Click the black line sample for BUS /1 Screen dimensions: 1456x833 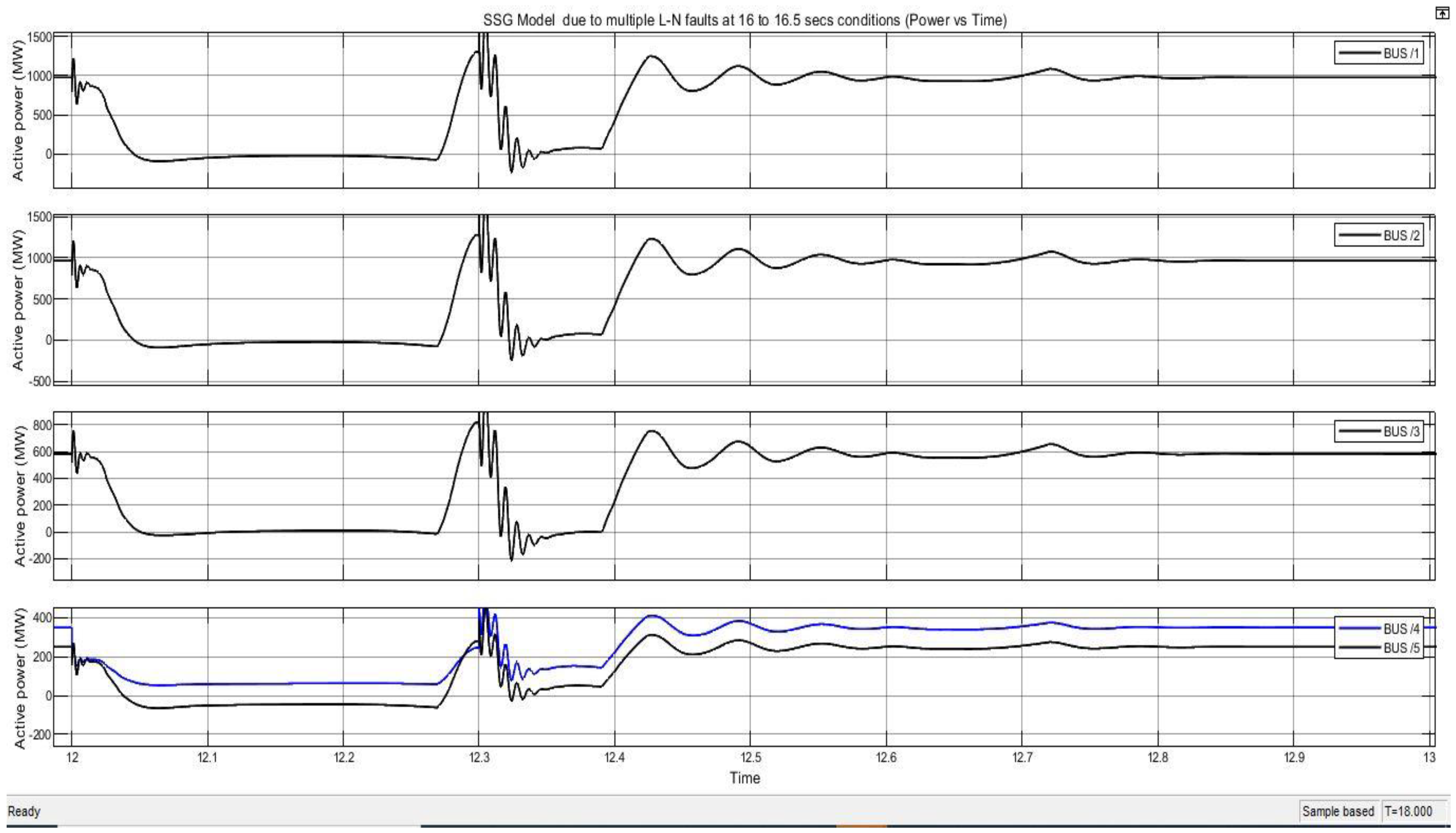point(1359,53)
